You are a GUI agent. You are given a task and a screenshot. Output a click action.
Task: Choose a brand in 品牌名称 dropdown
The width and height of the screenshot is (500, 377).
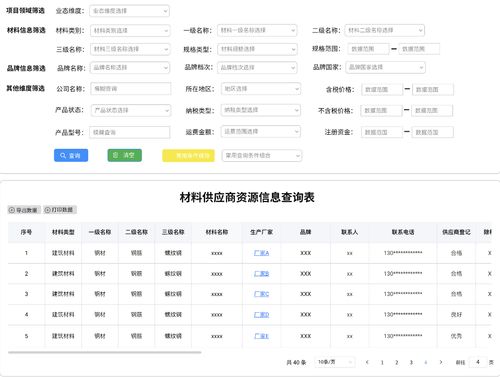(x=130, y=68)
